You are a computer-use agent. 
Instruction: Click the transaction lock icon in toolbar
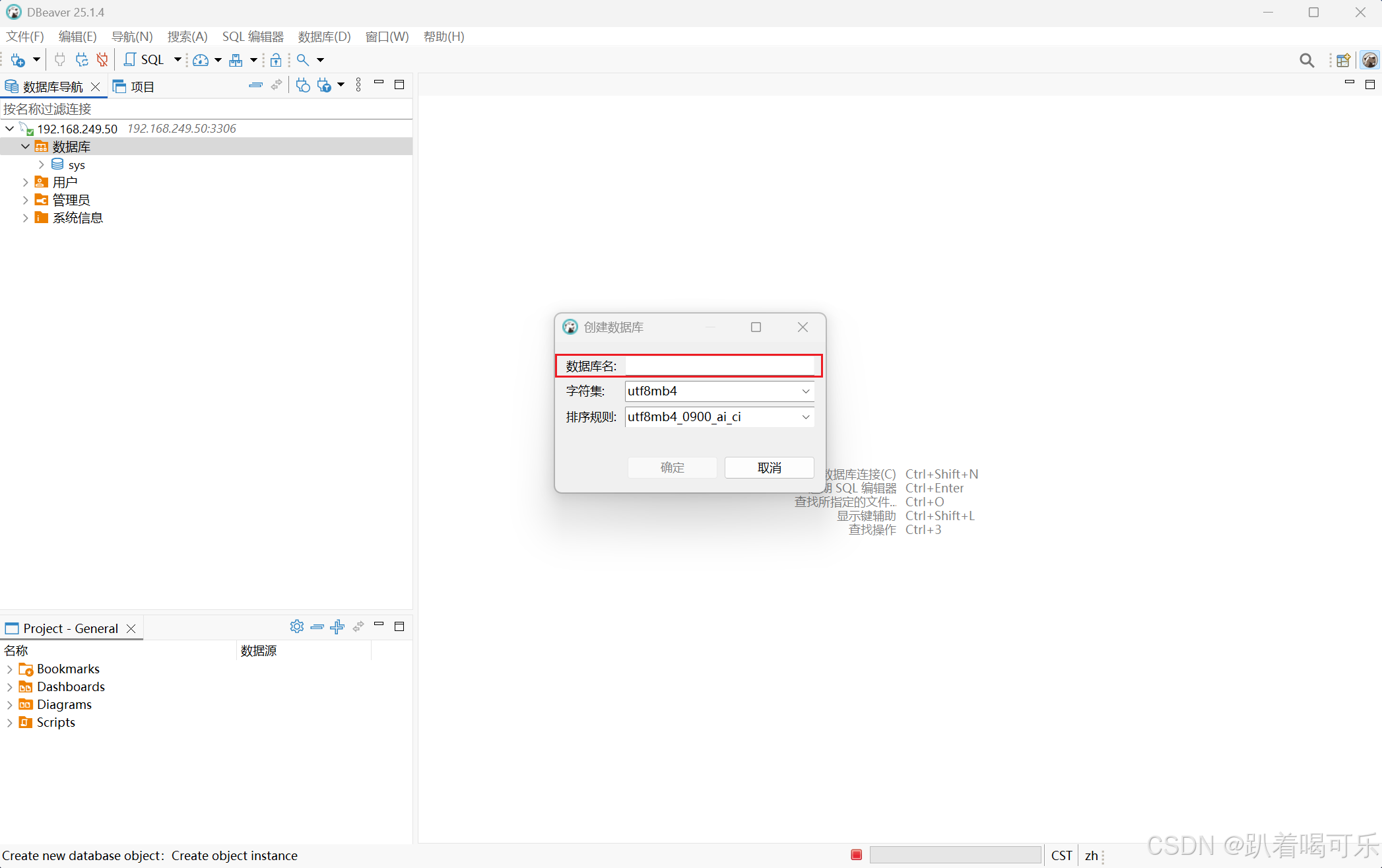[276, 60]
